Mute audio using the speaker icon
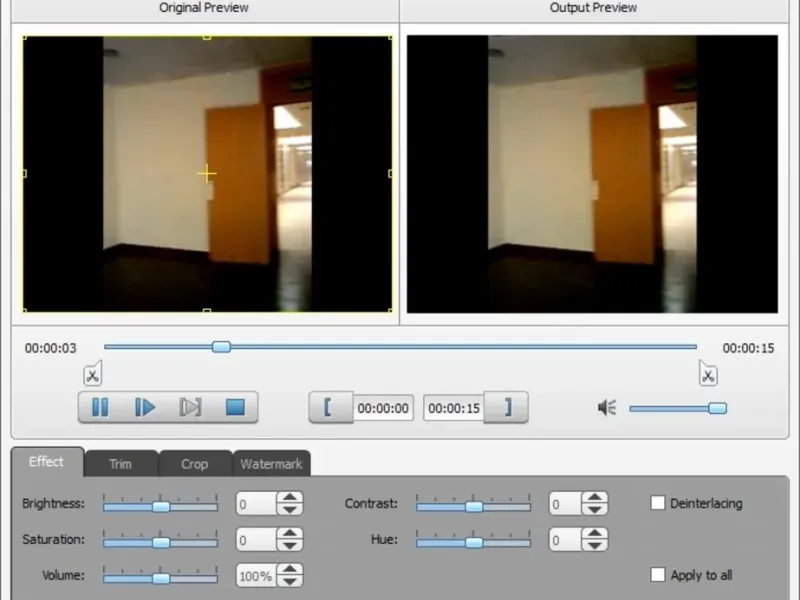Screen dimensions: 800x600 (607, 408)
